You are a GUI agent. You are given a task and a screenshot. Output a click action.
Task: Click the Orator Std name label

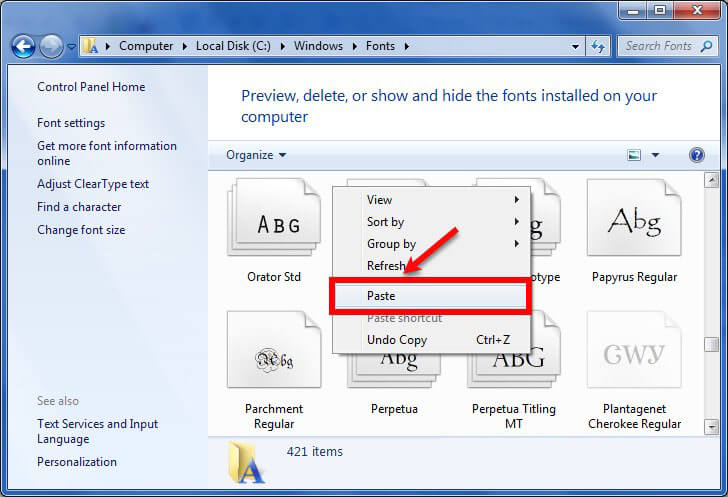coord(274,277)
